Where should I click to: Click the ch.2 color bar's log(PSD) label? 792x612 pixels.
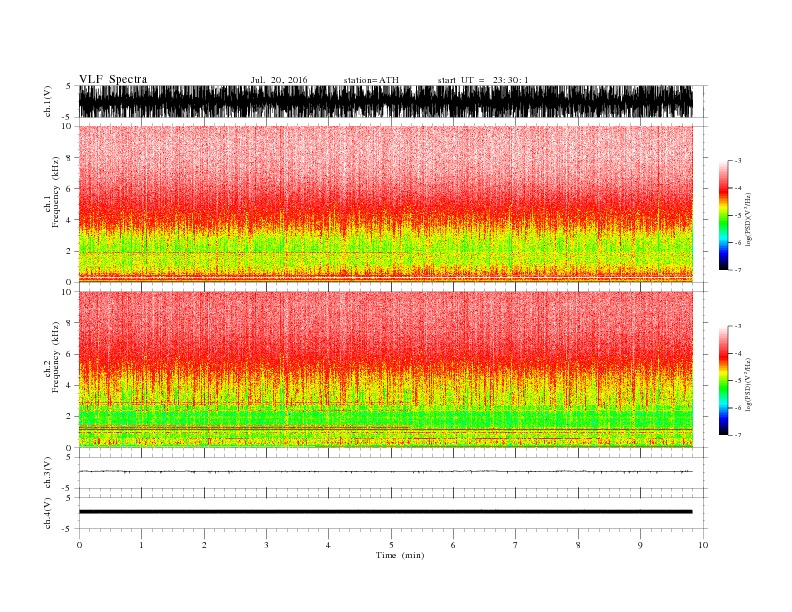748,385
